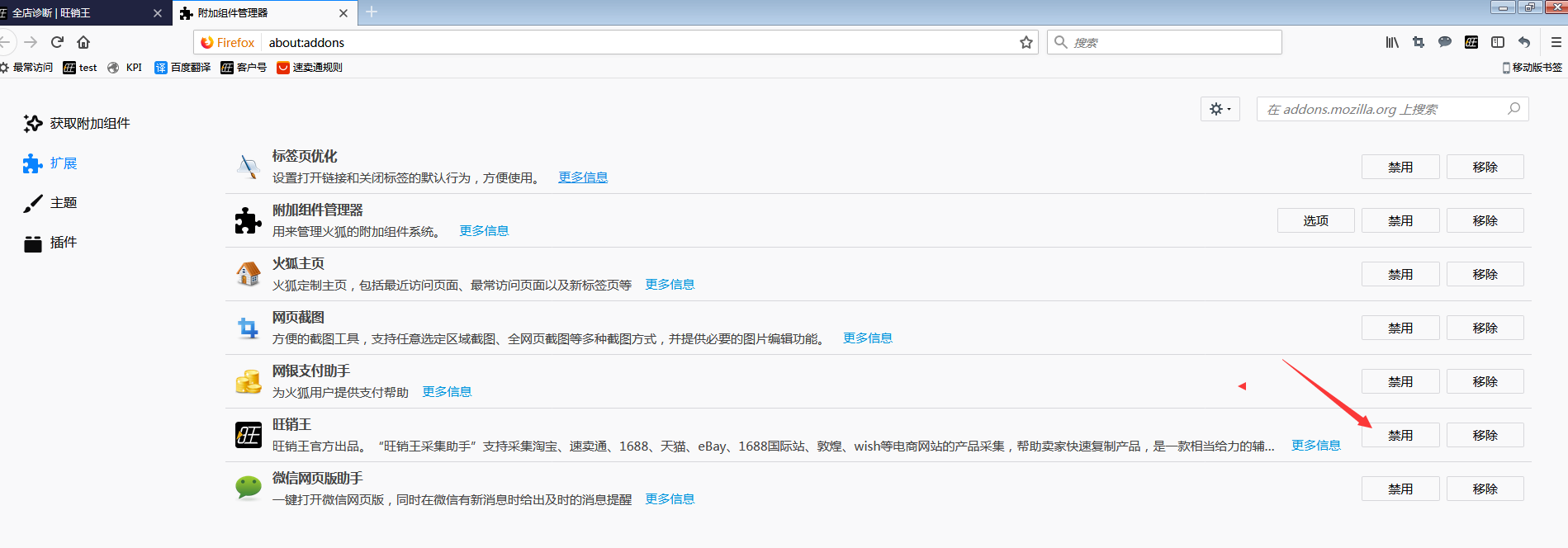Toggle the sidebar view icon

[x=1498, y=42]
